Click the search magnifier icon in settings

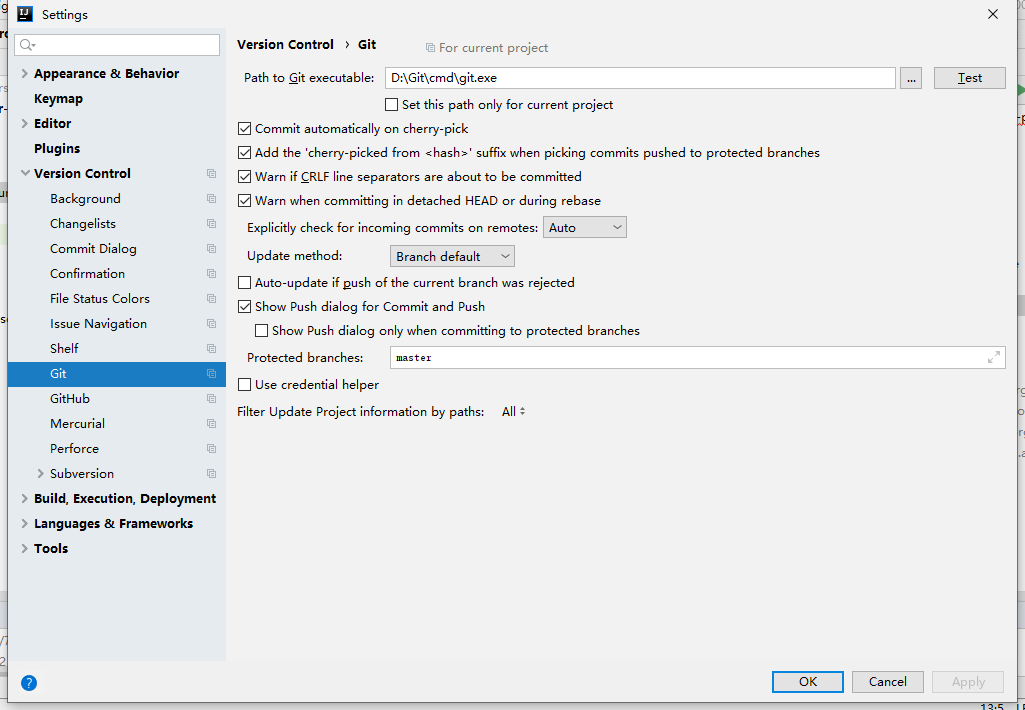(x=27, y=45)
